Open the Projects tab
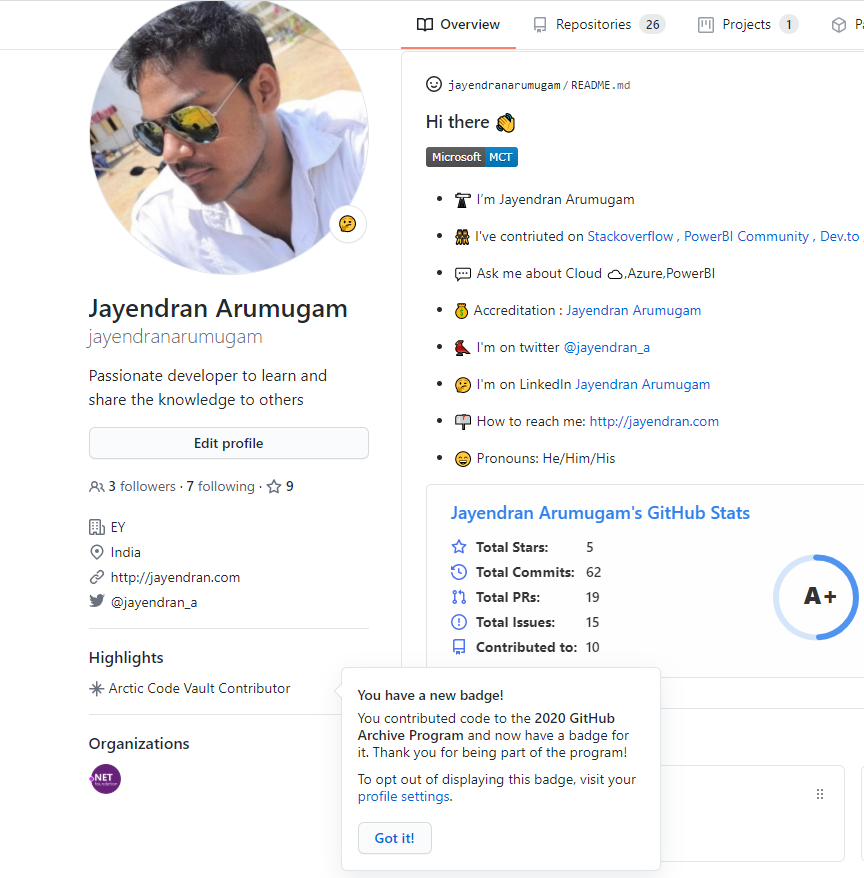 [748, 25]
